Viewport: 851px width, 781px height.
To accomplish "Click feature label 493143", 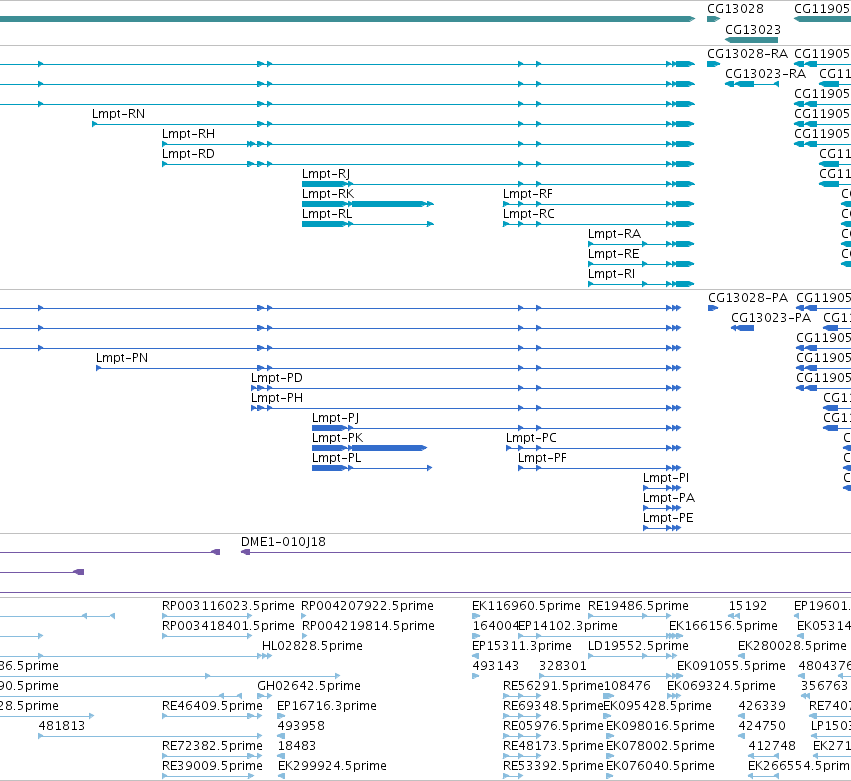I will click(496, 666).
